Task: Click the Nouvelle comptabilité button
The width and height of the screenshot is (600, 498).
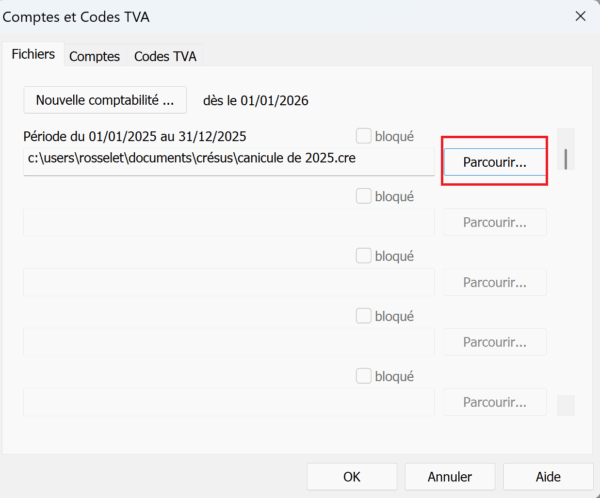Action: [105, 100]
